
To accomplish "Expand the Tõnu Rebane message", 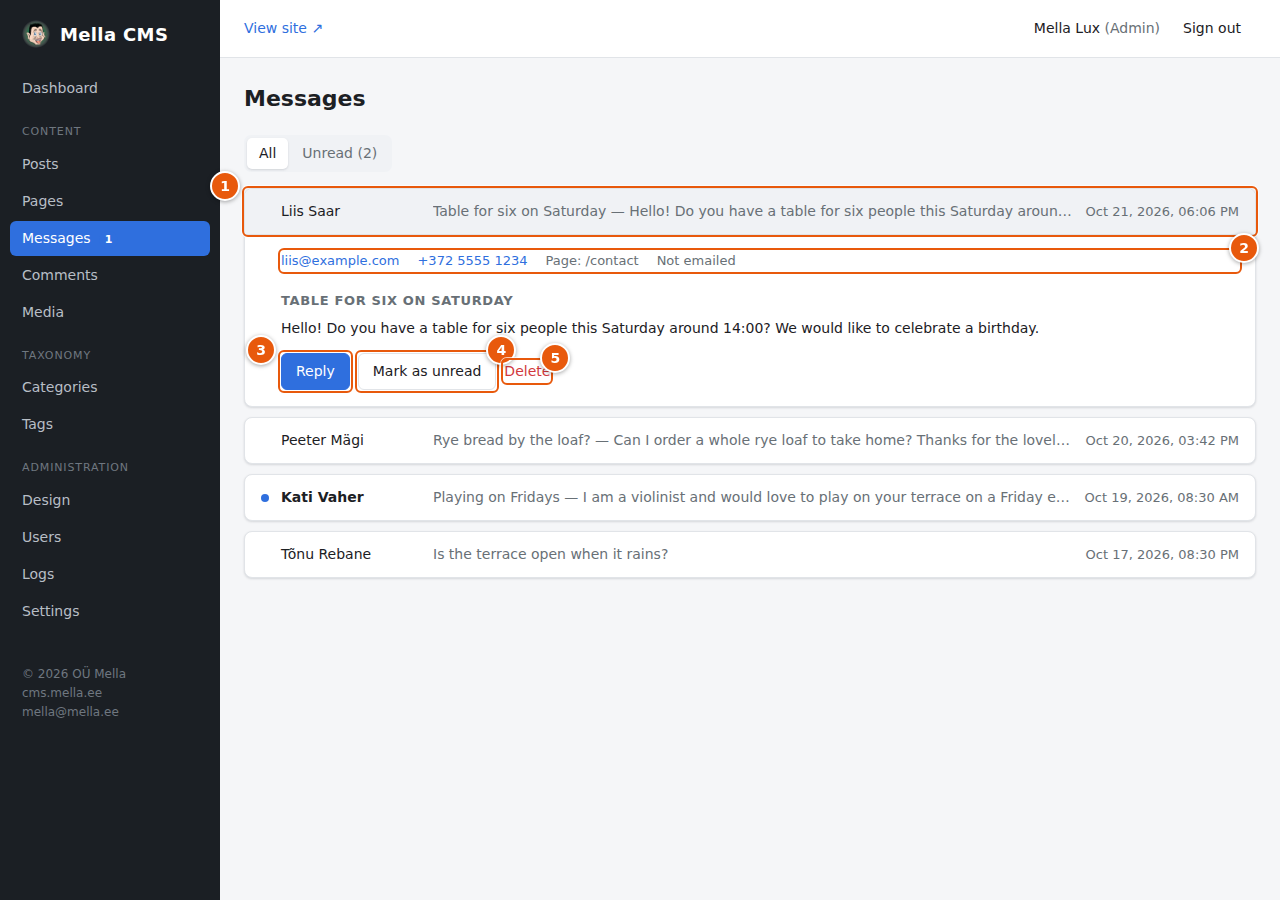I will coord(750,554).
